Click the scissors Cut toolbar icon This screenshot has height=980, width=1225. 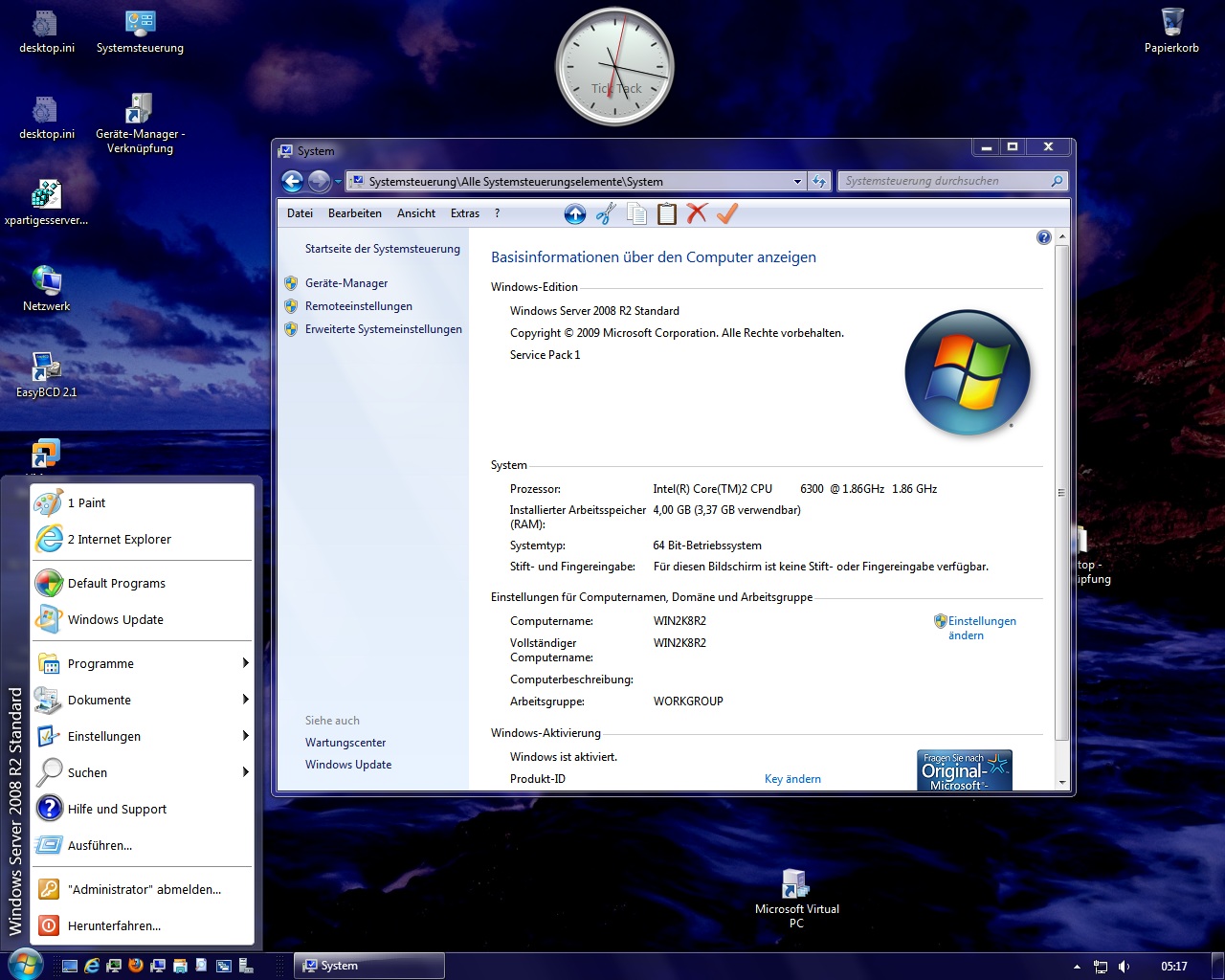[605, 213]
